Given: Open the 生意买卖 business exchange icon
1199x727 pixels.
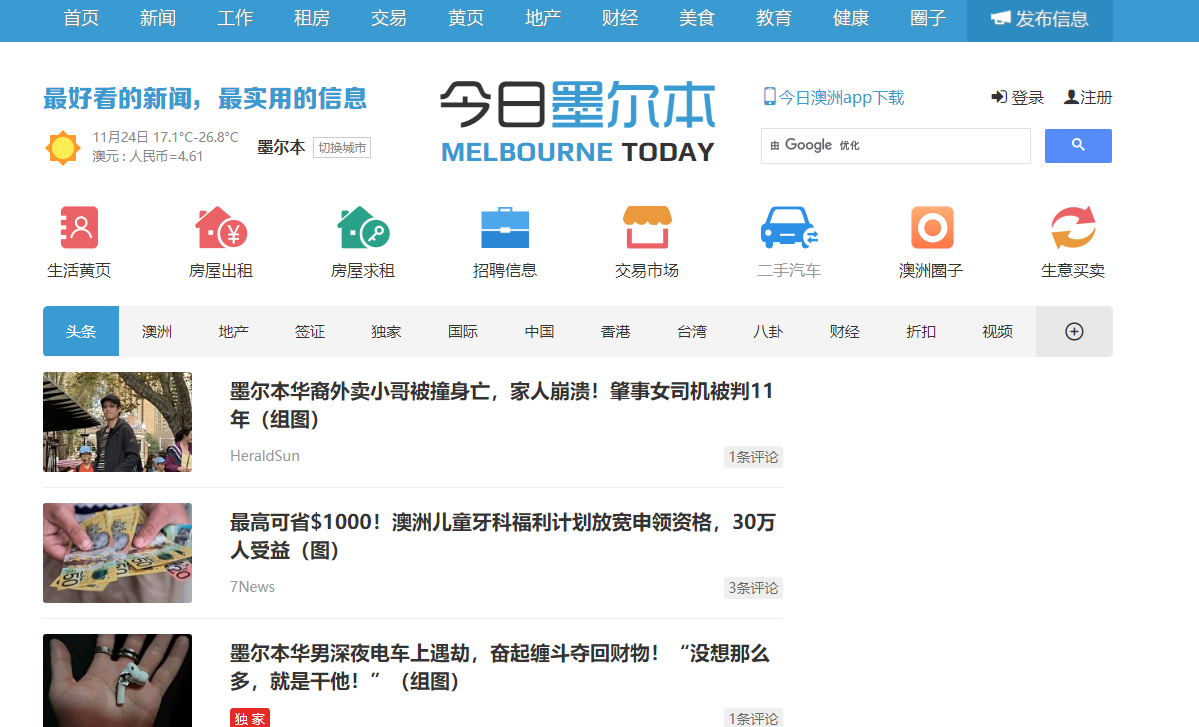Looking at the screenshot, I should click(1073, 228).
